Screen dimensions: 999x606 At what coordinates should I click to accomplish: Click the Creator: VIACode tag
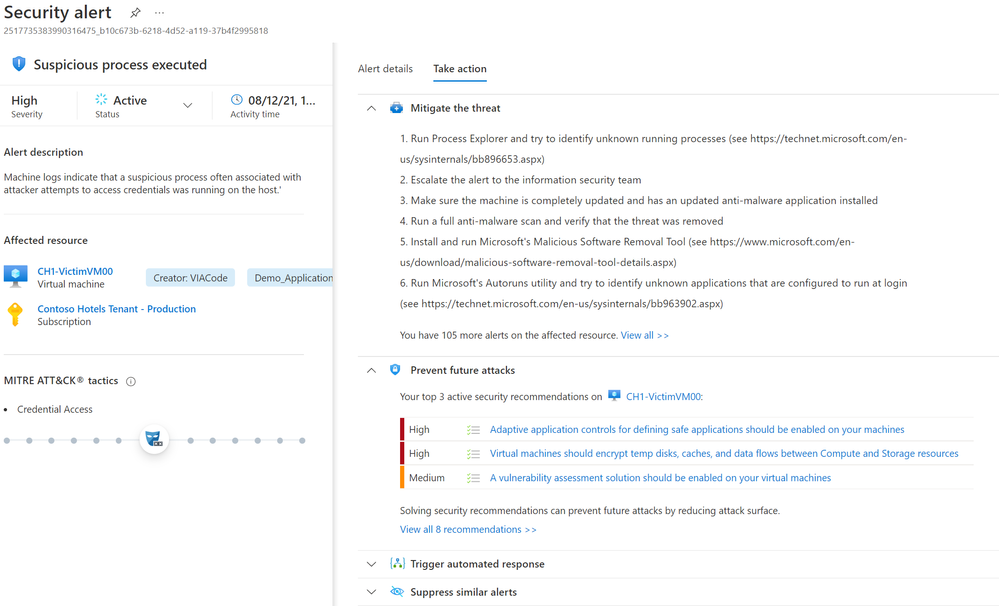point(190,278)
